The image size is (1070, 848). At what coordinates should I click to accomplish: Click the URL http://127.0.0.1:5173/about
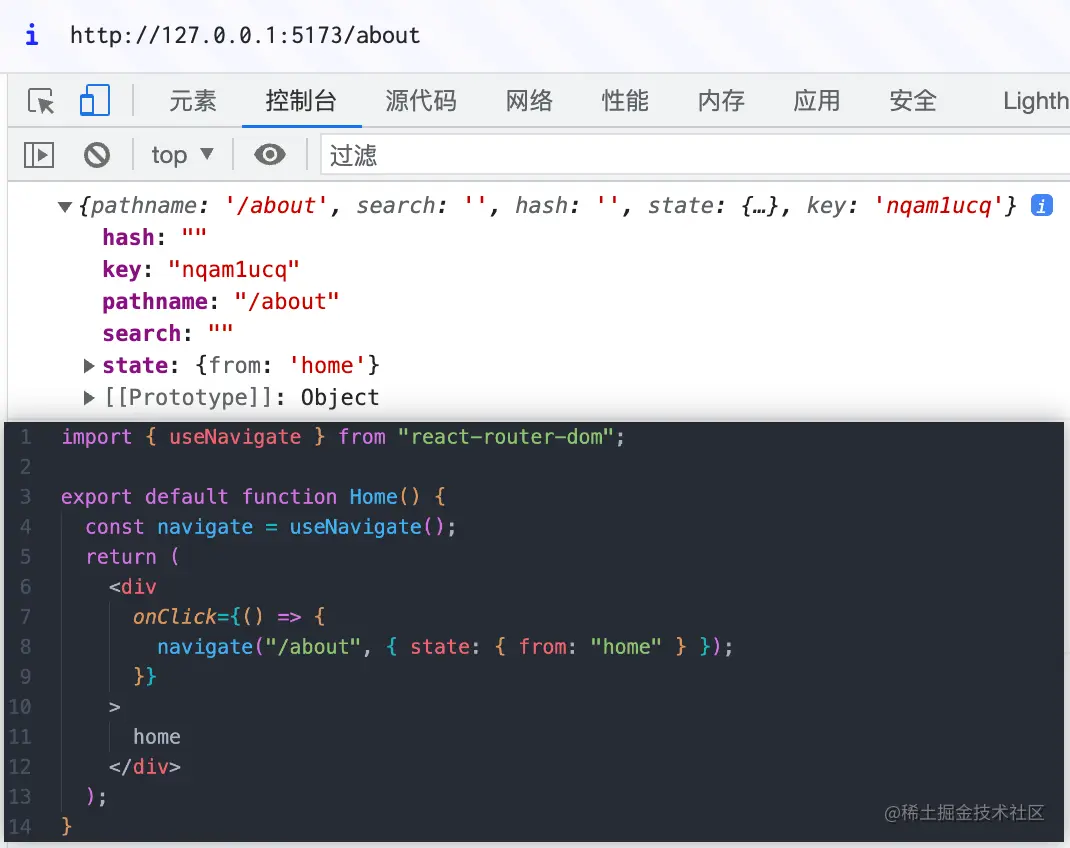pos(245,35)
